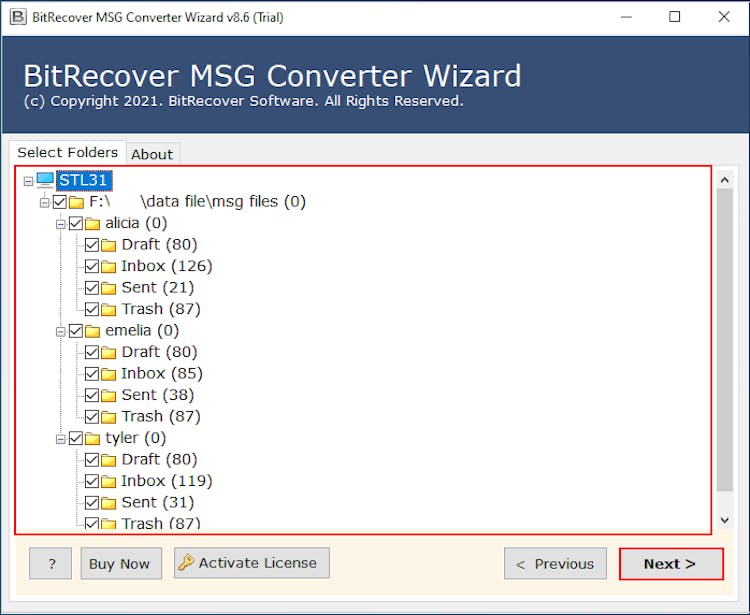
Task: Click the key icon on Activate License
Action: (x=186, y=563)
